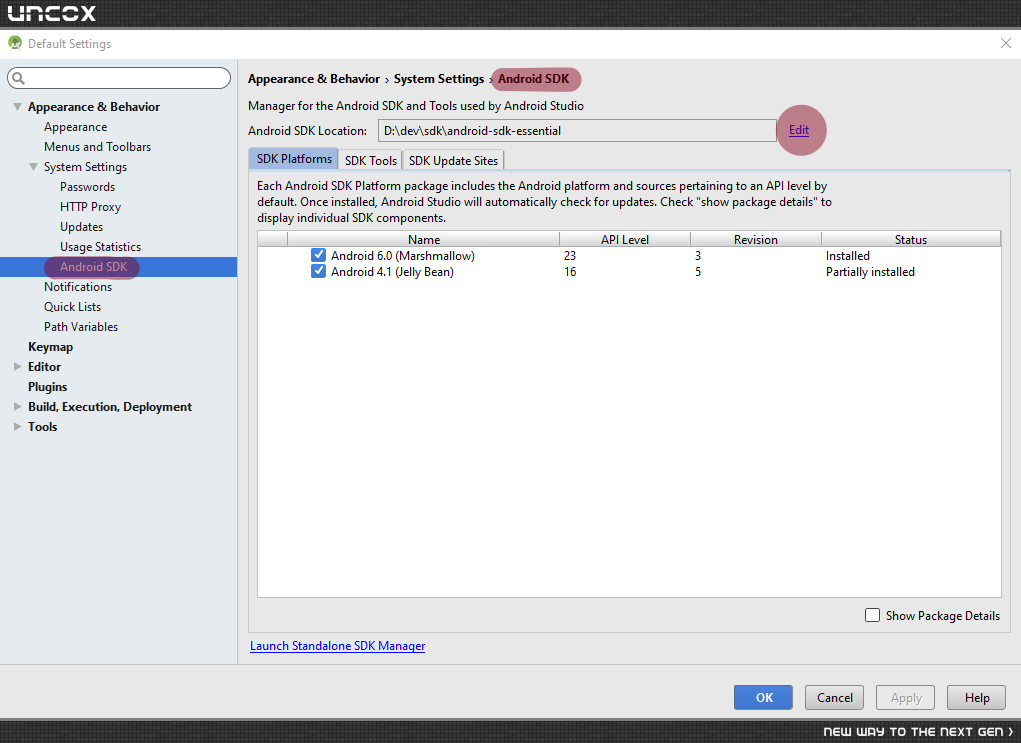This screenshot has height=743, width=1021.
Task: Open Help button
Action: 976,697
